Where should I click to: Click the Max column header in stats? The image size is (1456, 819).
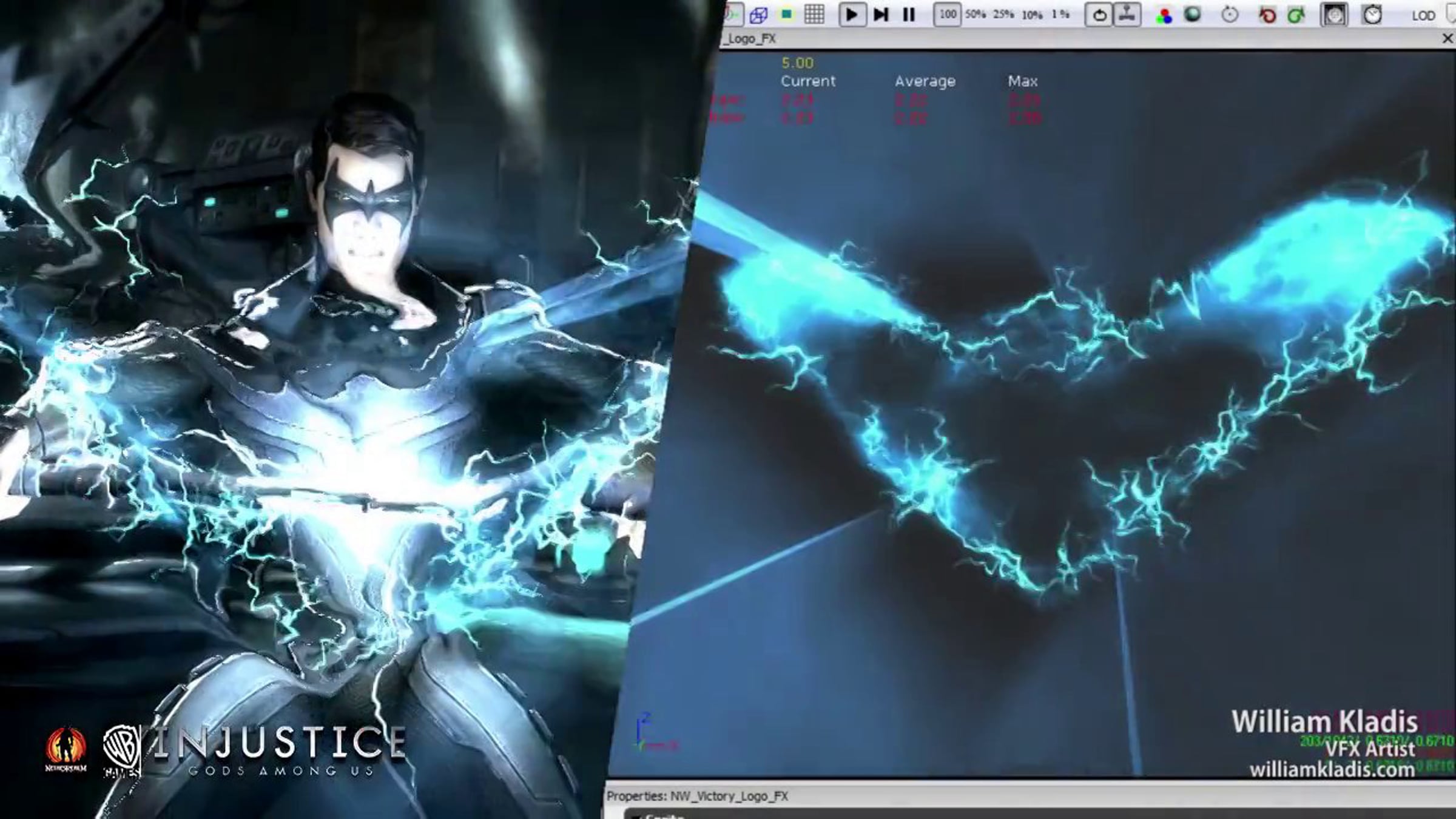tap(1023, 81)
